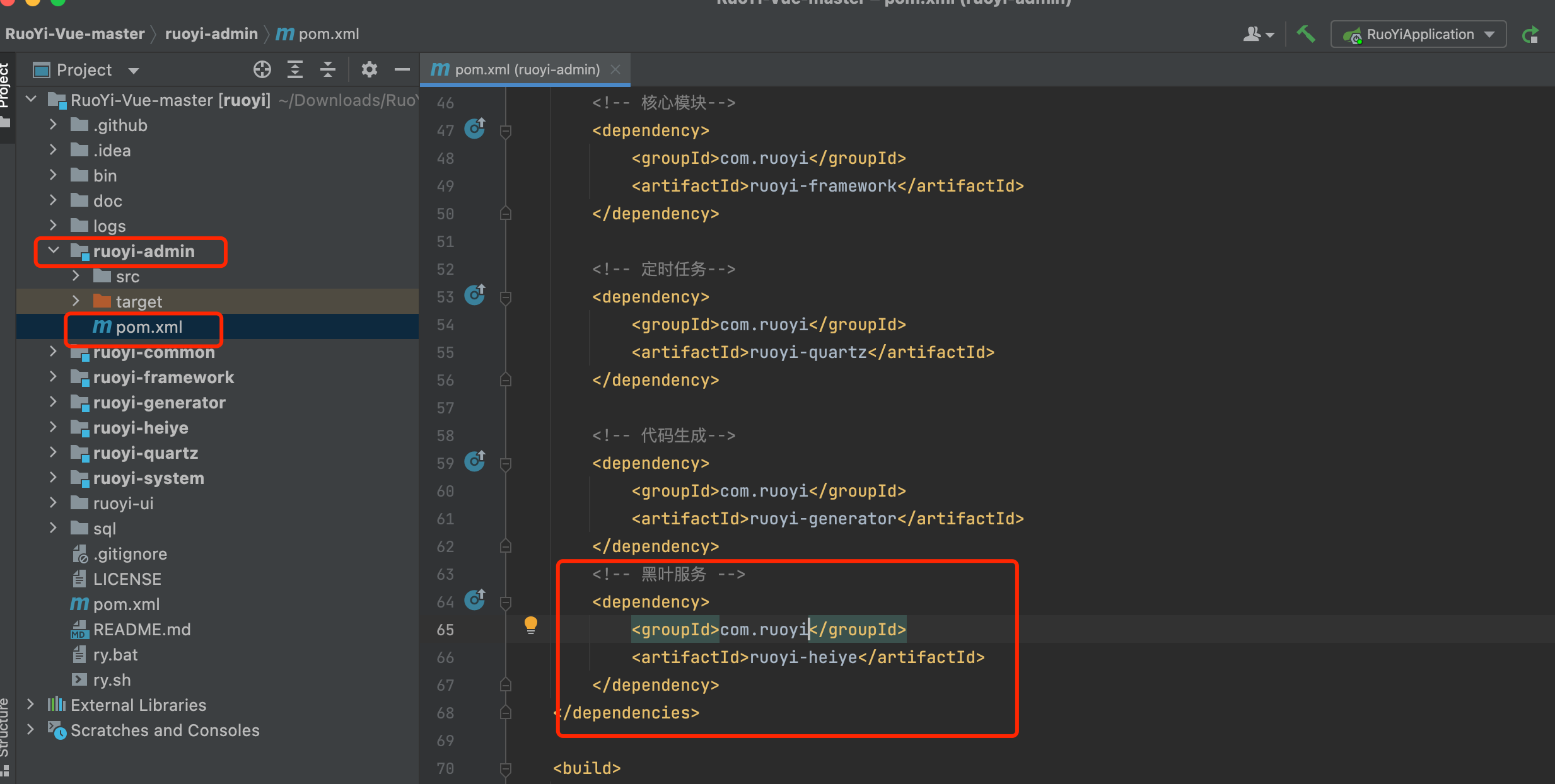
Task: Click the Select Opened File locate icon
Action: 262,69
